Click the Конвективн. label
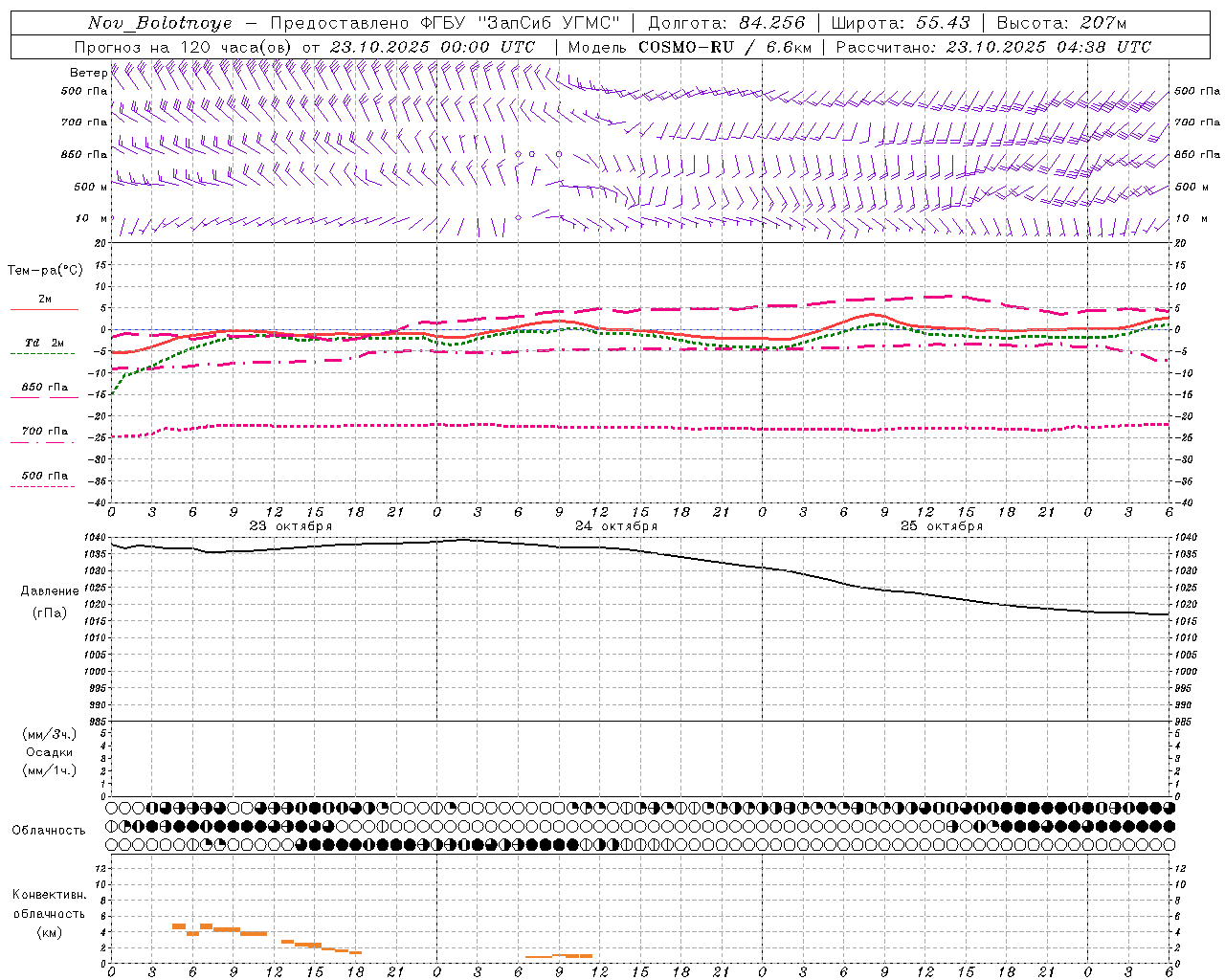This screenshot has height=980, width=1225. (50, 895)
